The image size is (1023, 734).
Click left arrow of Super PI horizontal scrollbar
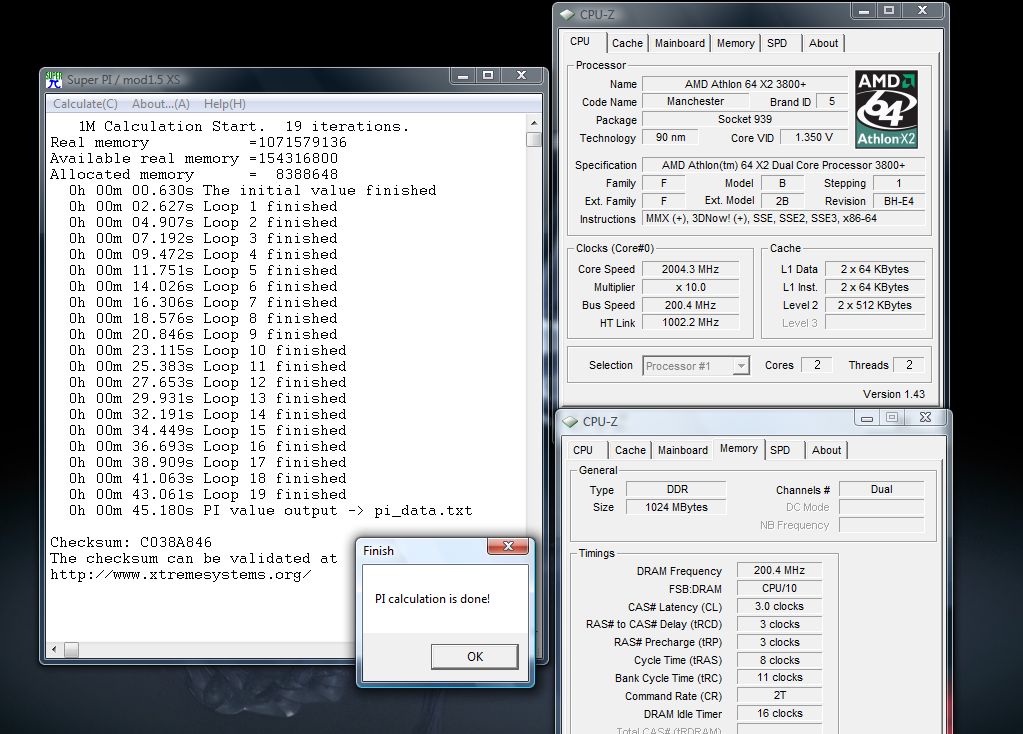[x=54, y=649]
